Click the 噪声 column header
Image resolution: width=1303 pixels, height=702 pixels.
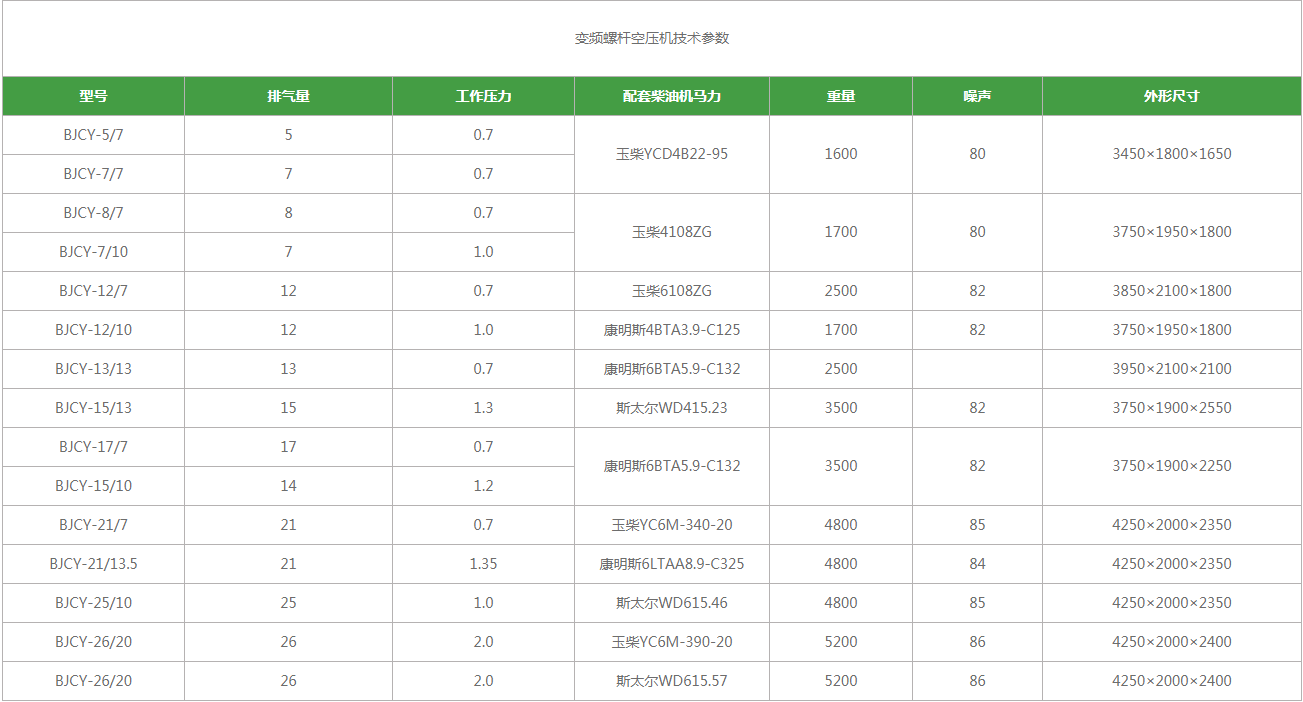tap(977, 97)
